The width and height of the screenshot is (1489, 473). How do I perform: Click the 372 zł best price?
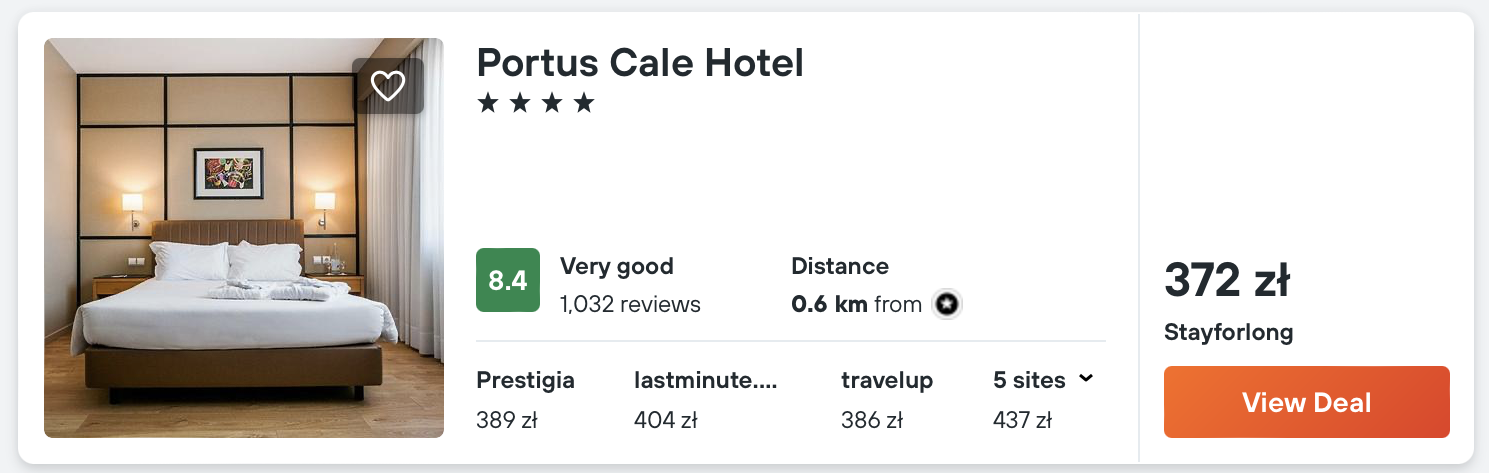click(1227, 281)
